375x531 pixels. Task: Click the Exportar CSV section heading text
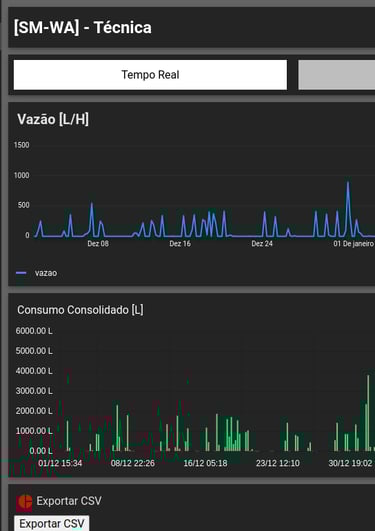click(69, 501)
